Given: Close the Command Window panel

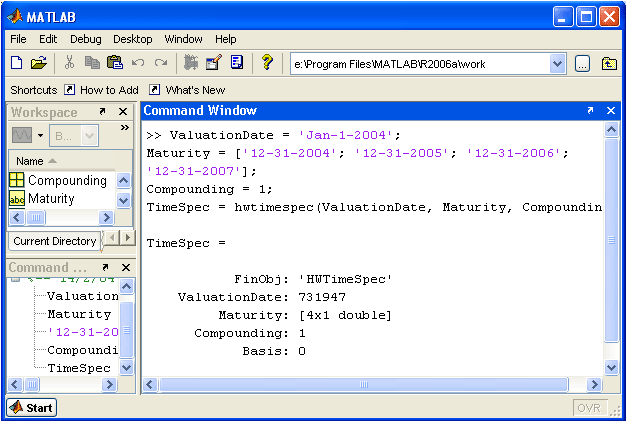Looking at the screenshot, I should (x=611, y=110).
